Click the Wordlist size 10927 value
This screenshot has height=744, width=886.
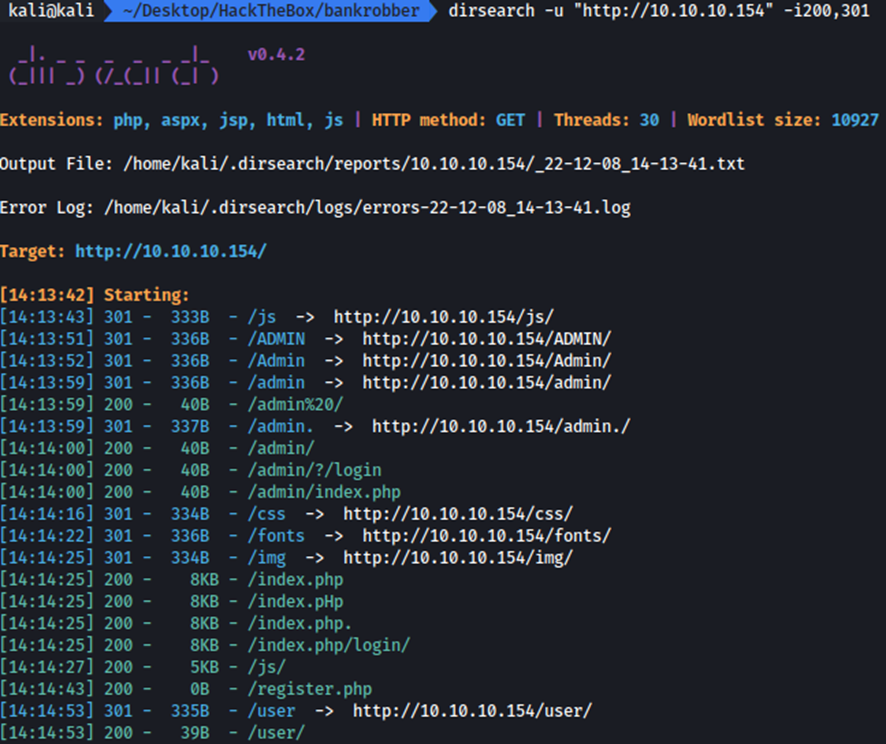click(x=855, y=120)
